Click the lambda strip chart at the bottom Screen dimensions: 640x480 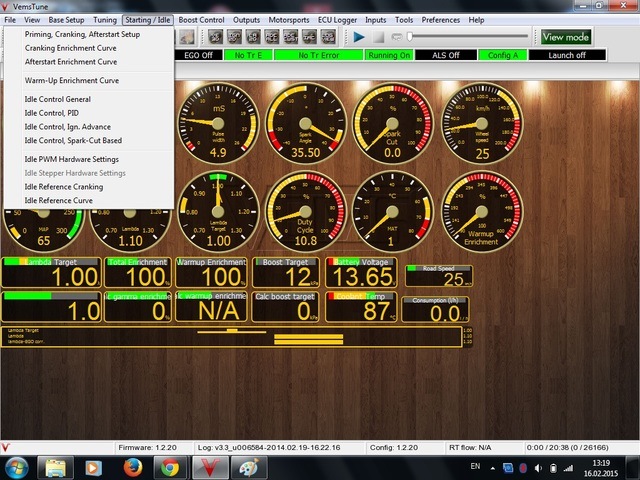pos(232,337)
